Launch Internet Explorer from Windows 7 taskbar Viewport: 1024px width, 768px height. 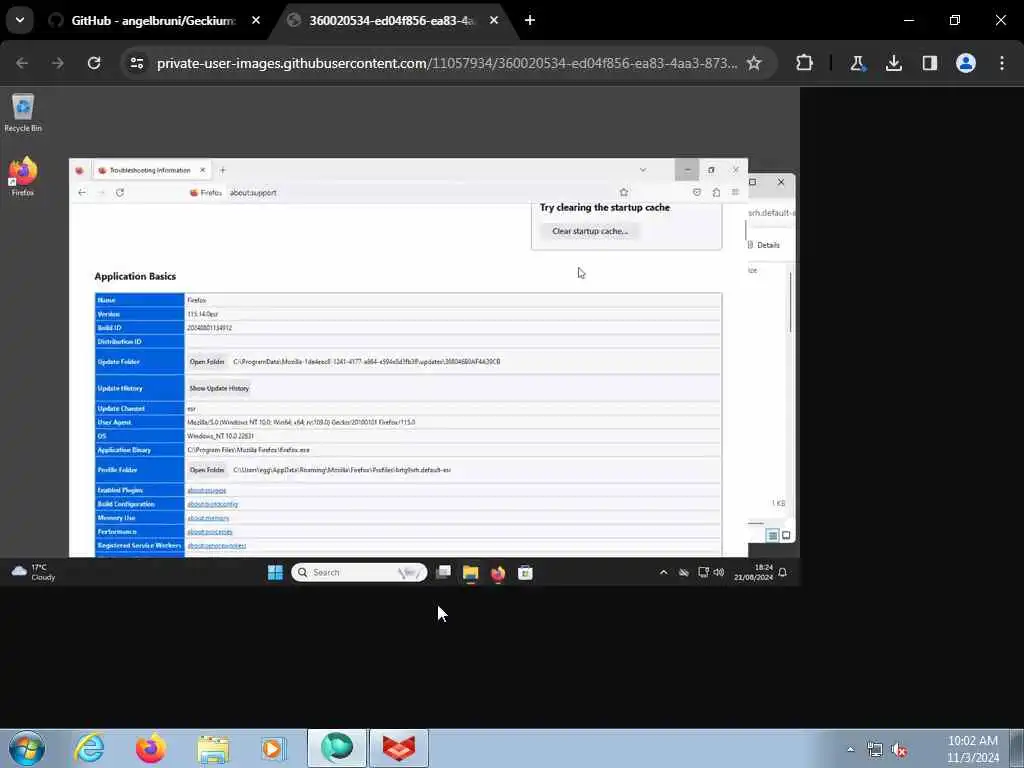tap(89, 748)
